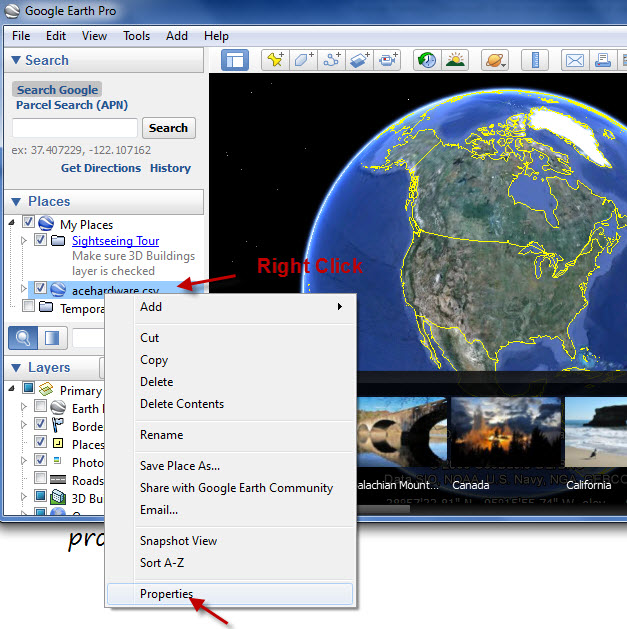Viewport: 627px width, 629px height.
Task: Uncheck the acehardware.csv checkbox
Action: click(40, 287)
